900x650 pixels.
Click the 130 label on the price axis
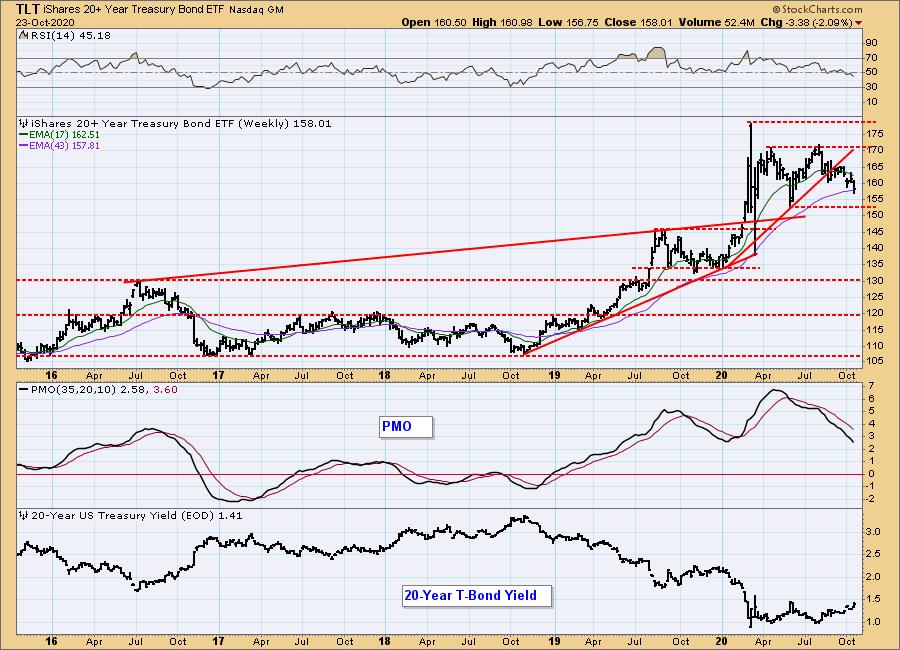tap(875, 280)
